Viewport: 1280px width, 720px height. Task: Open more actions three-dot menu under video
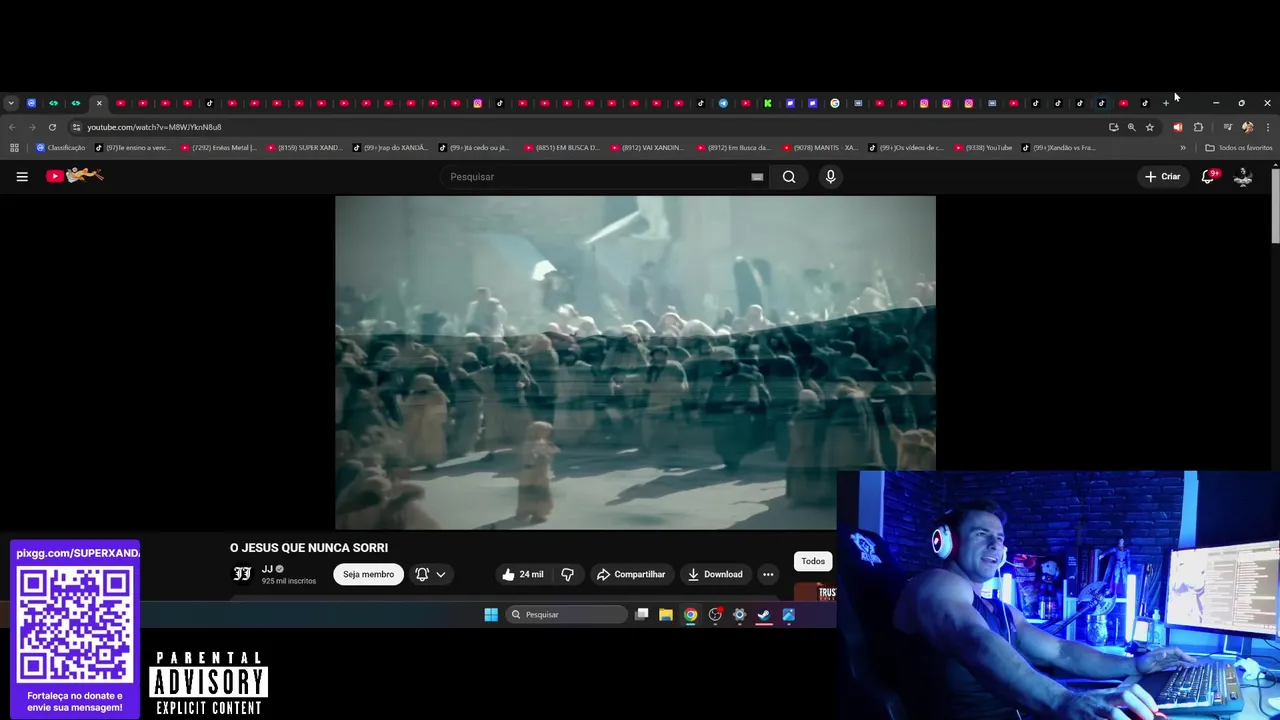768,574
